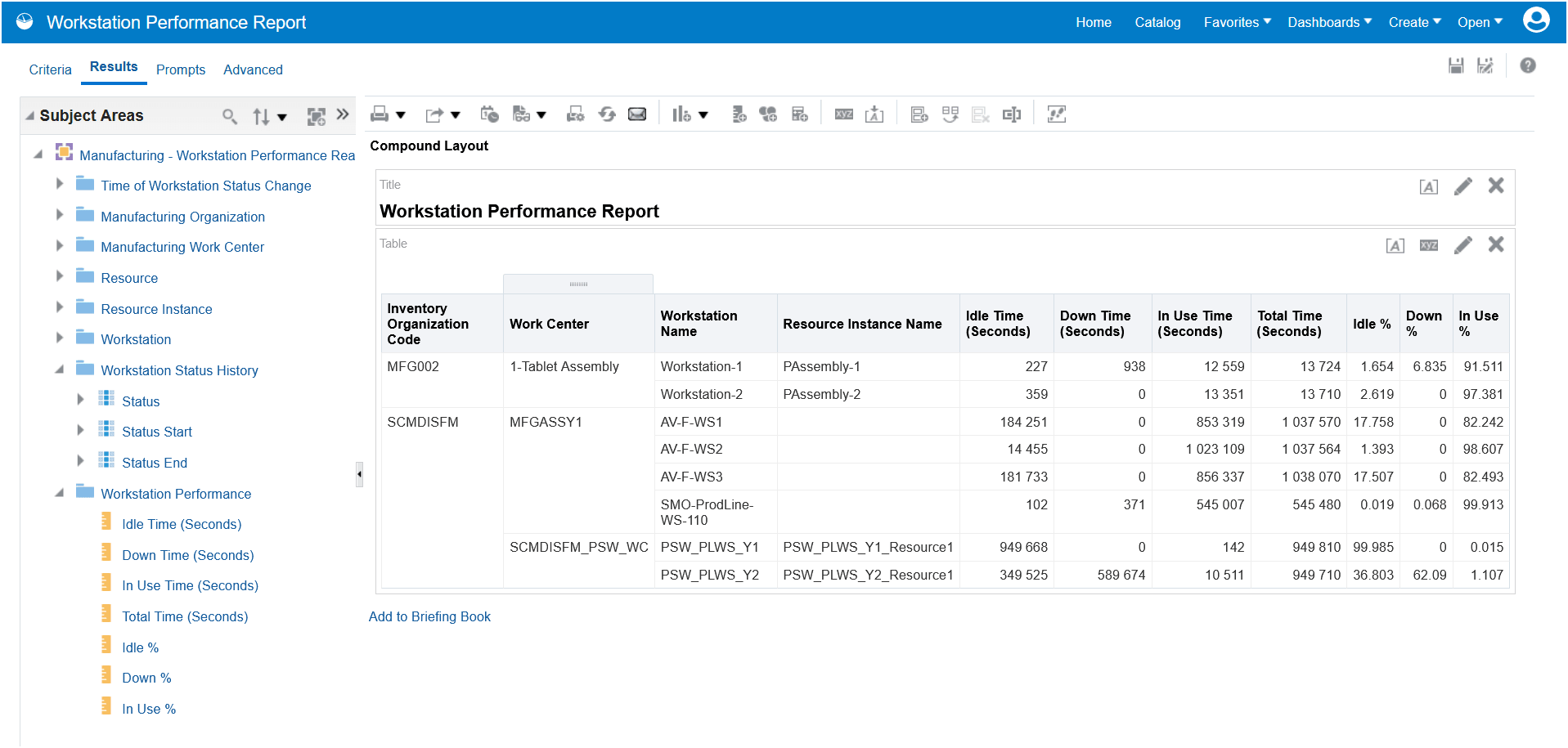Sort the subject area contents
1568x748 pixels.
tap(263, 116)
